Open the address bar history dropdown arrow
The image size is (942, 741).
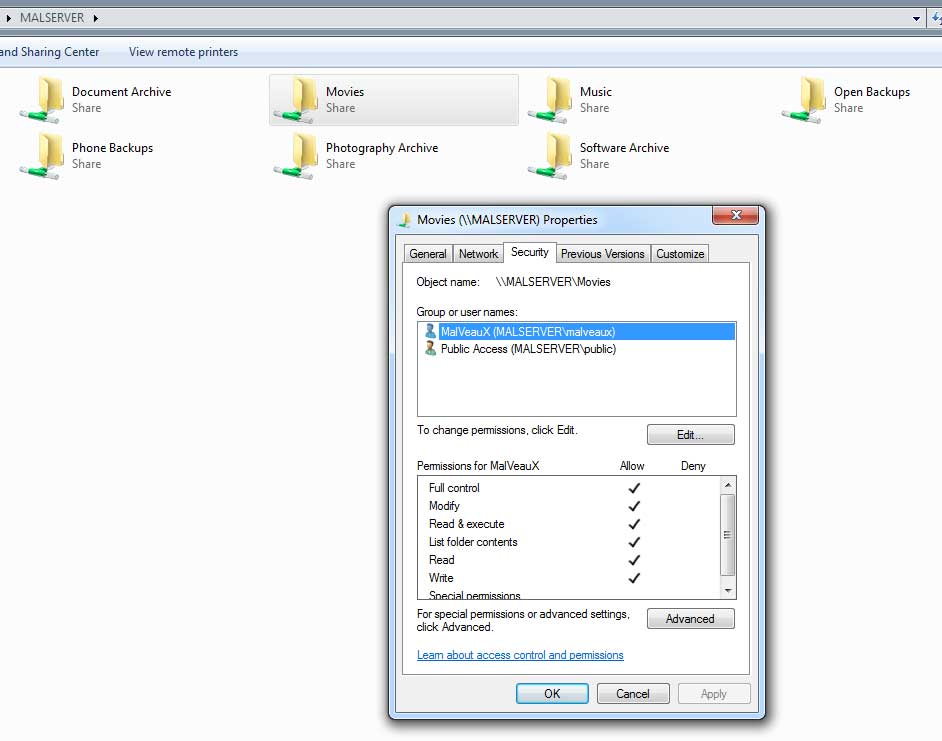point(916,19)
